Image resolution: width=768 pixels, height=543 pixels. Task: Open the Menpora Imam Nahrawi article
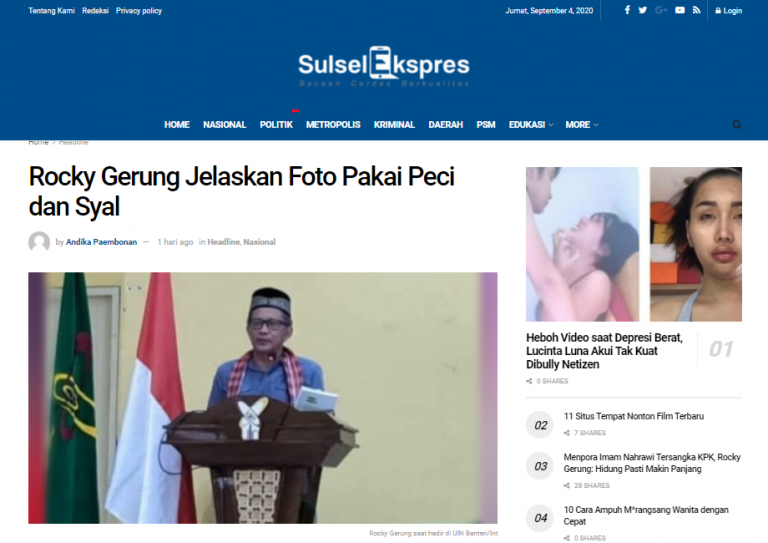pos(651,463)
